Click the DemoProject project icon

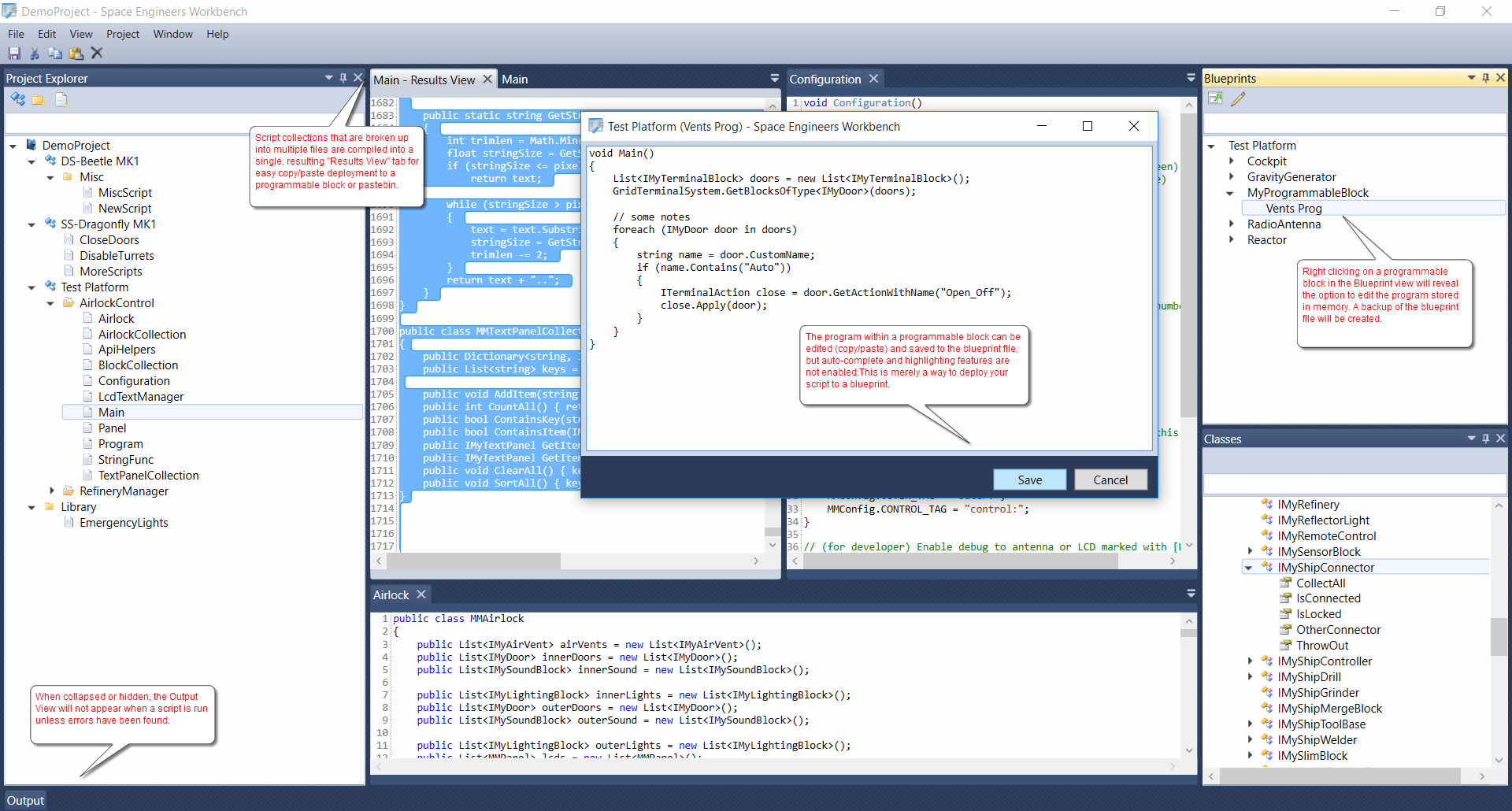(31, 145)
